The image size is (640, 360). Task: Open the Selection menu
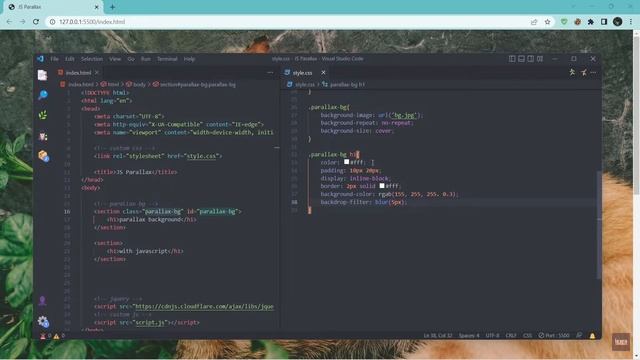pyautogui.click(x=92, y=59)
